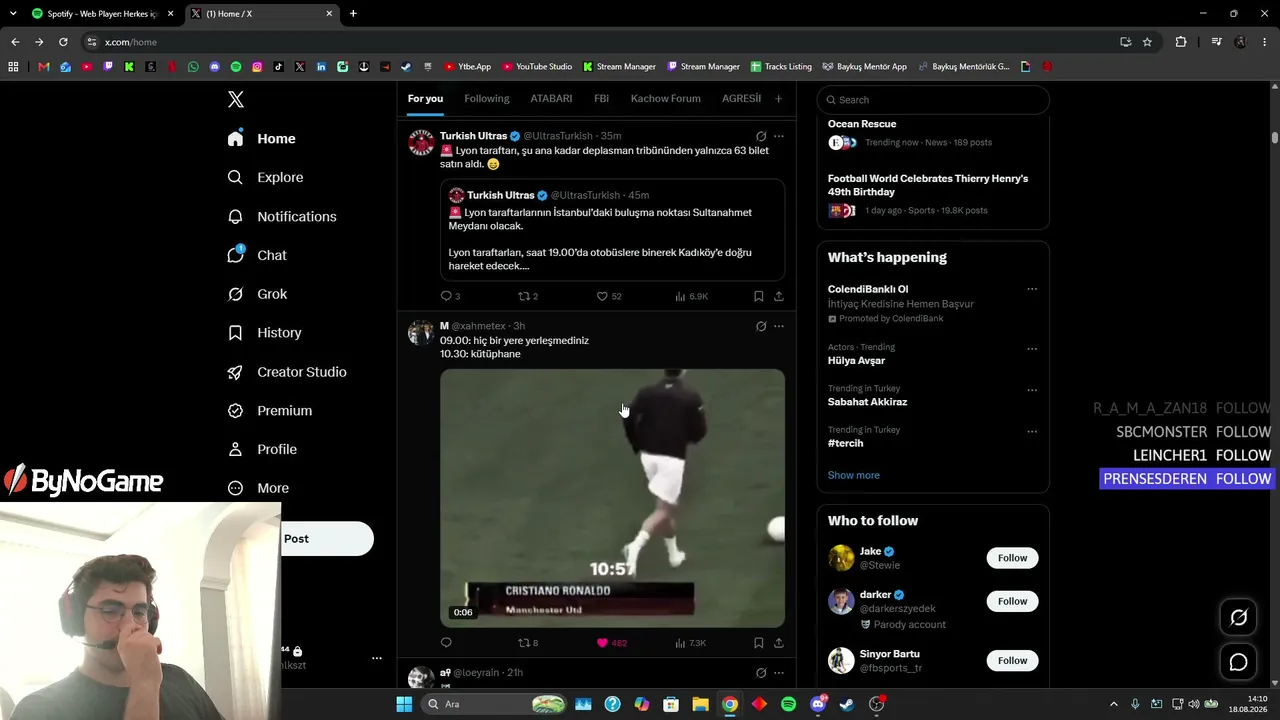This screenshot has width=1280, height=720.
Task: Switch to the ATABARI tab
Action: [551, 99]
